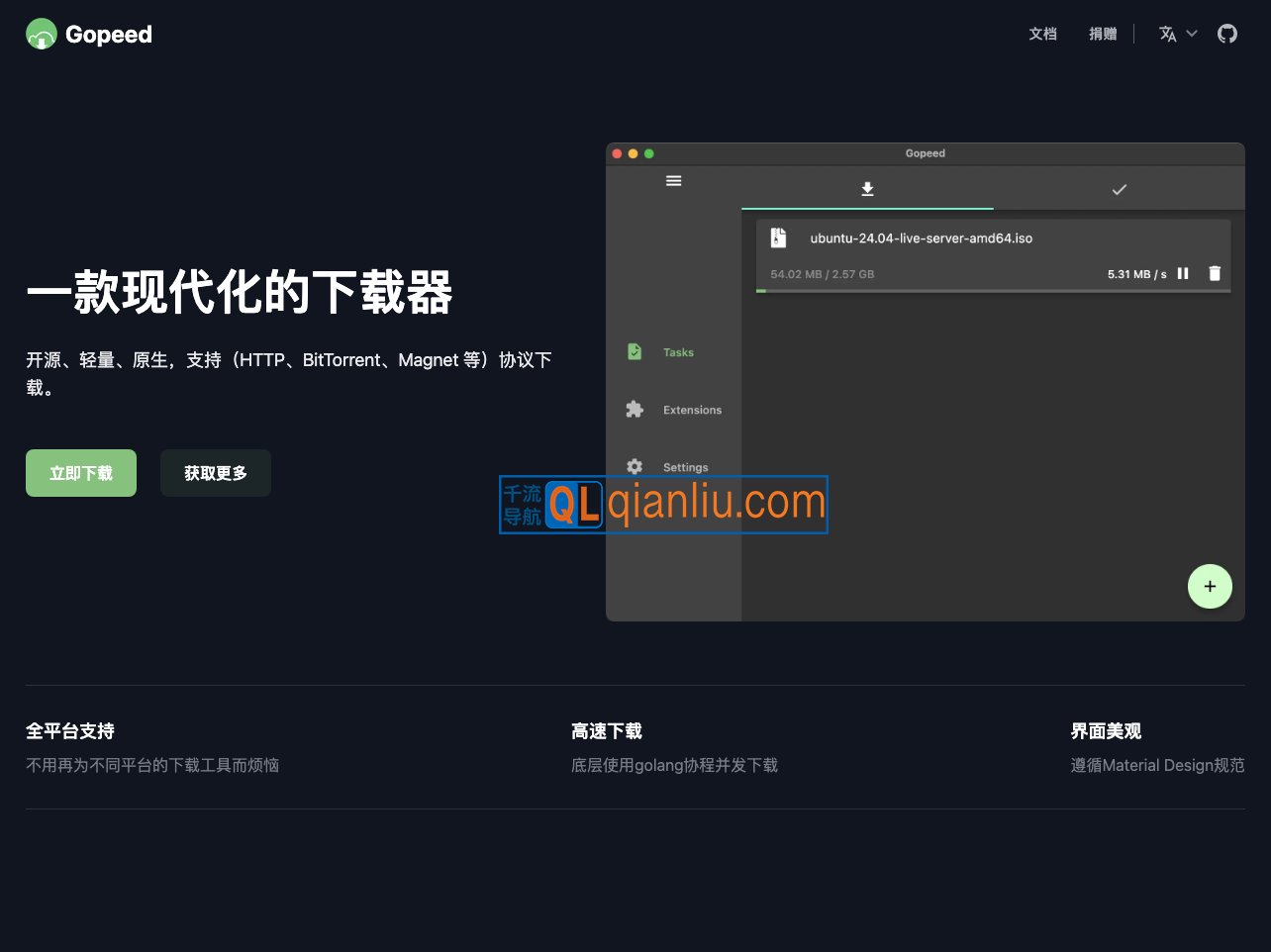The width and height of the screenshot is (1271, 952).
Task: View completed downloads via checkmark icon
Action: coord(1120,188)
